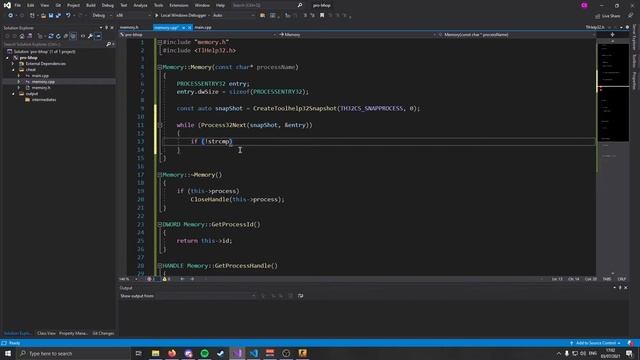640x360 pixels.
Task: Switch to the main.cpp editor tab
Action: pyautogui.click(x=203, y=27)
